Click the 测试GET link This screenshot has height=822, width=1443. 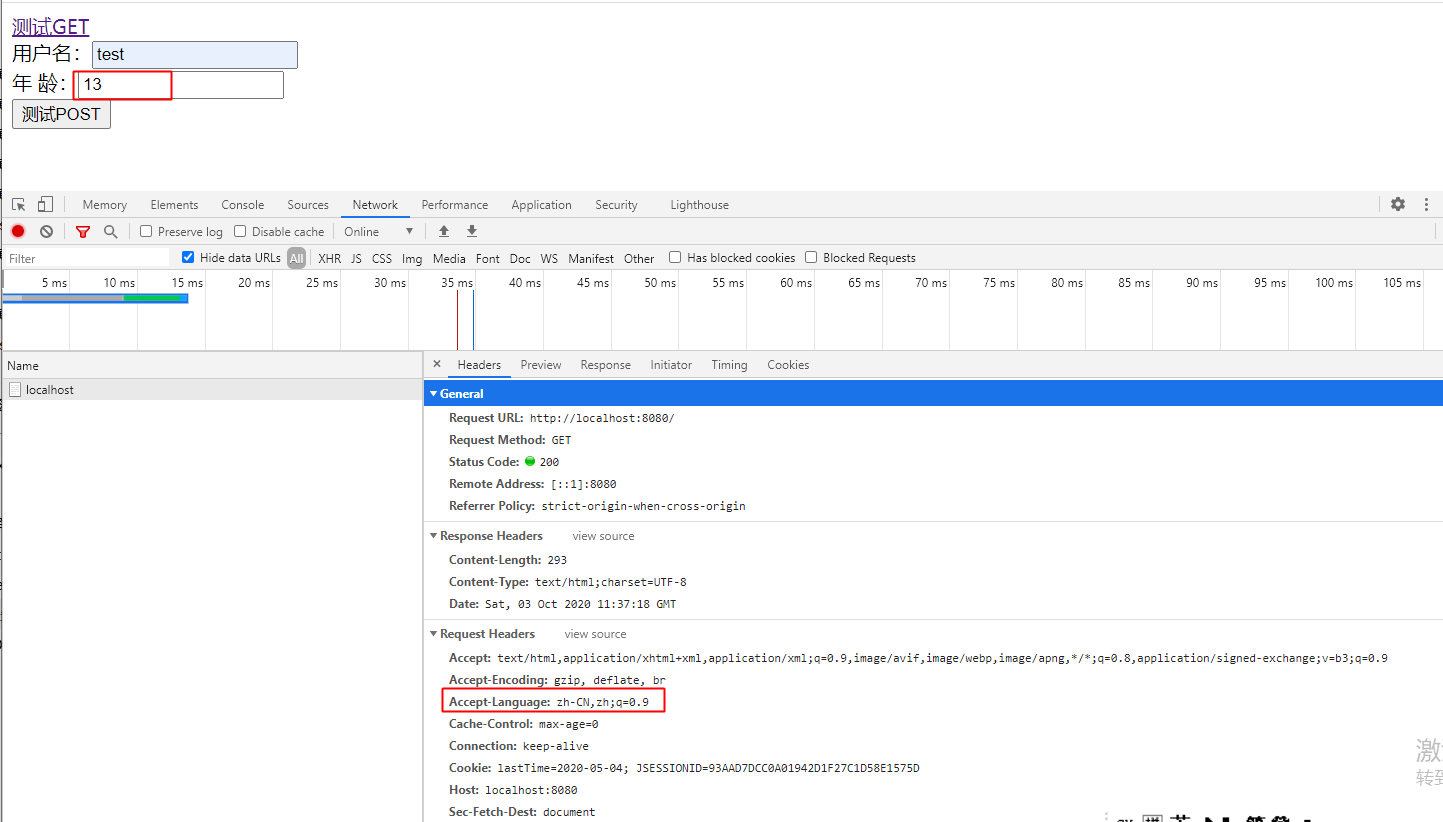[50, 27]
